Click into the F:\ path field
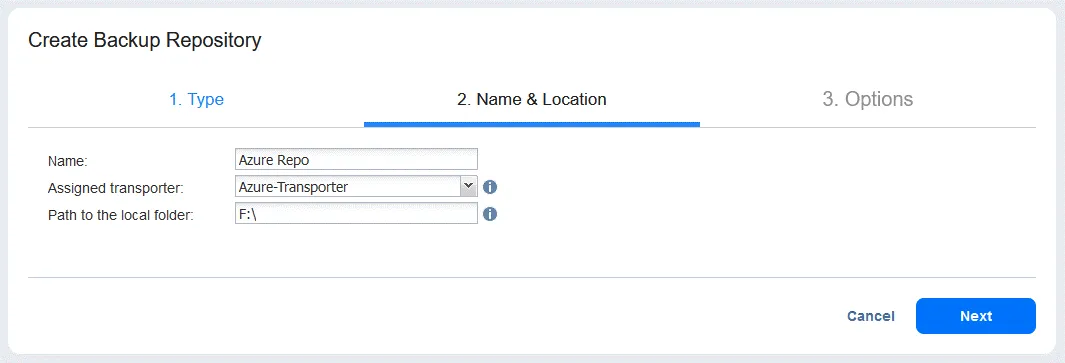This screenshot has width=1065, height=363. [356, 213]
